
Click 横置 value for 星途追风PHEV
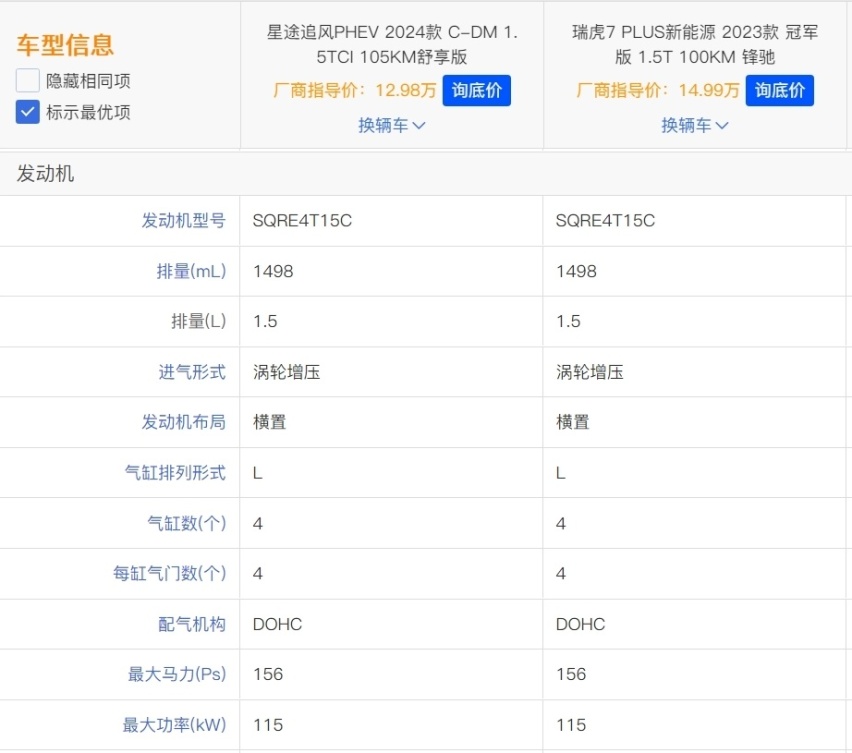click(270, 422)
